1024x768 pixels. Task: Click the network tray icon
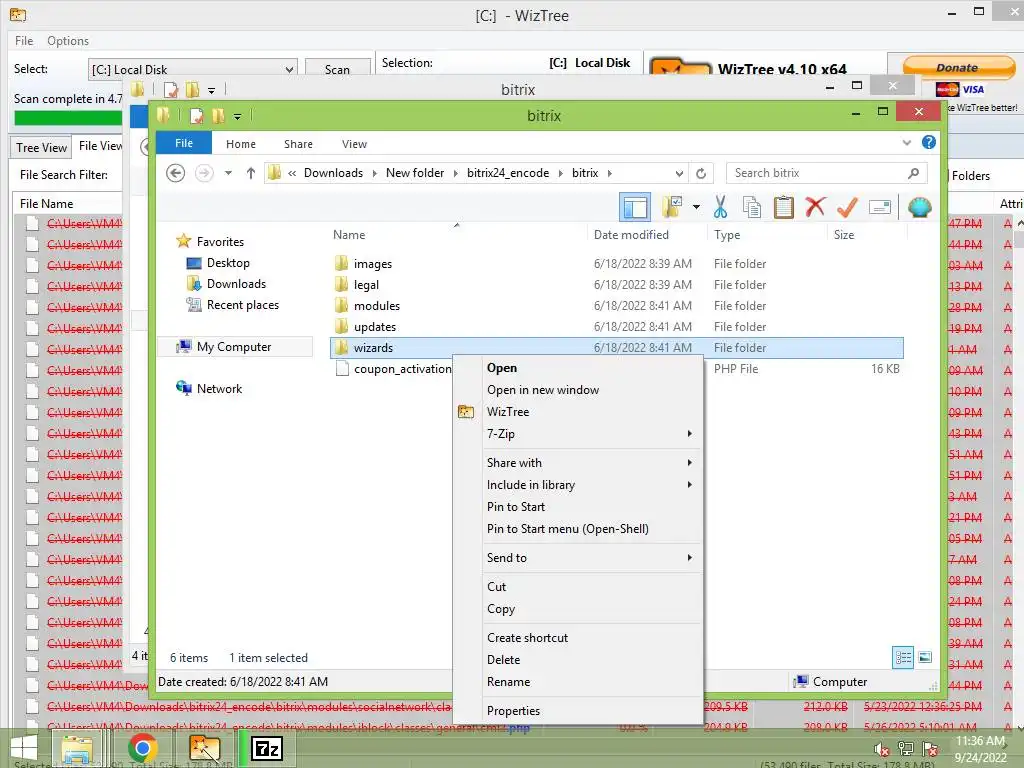(x=906, y=749)
